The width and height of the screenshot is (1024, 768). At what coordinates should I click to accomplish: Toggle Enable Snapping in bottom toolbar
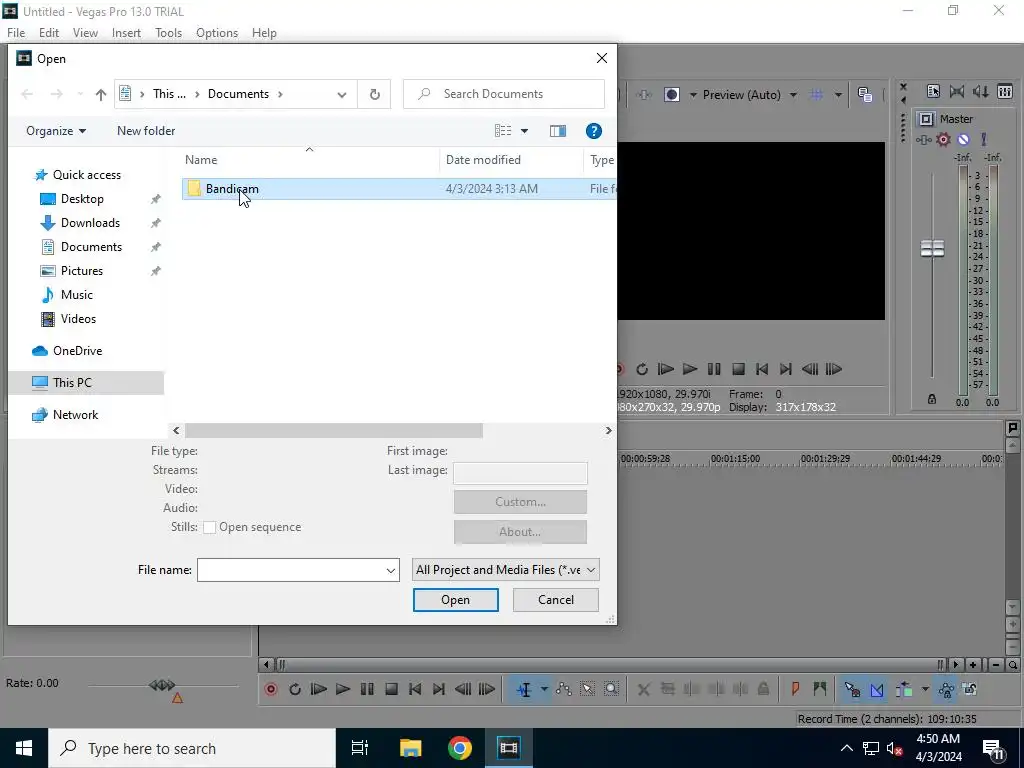(x=852, y=689)
